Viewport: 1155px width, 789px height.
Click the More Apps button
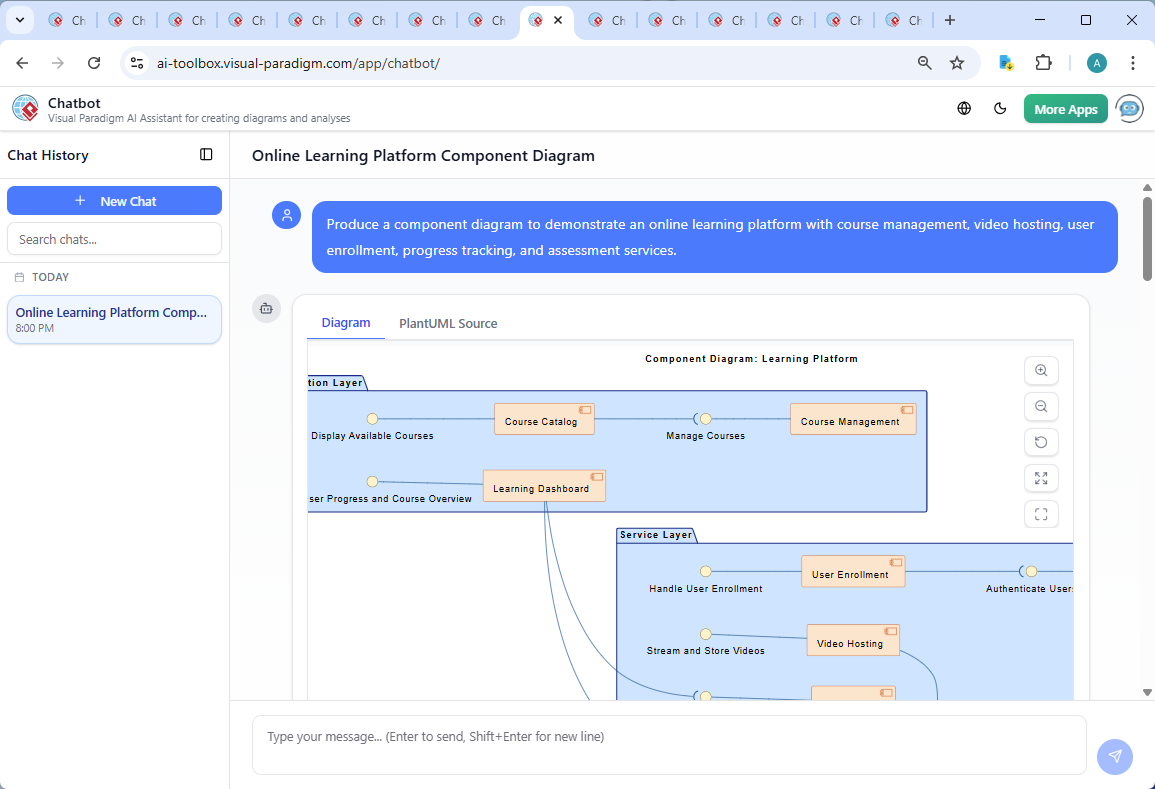(x=1065, y=108)
